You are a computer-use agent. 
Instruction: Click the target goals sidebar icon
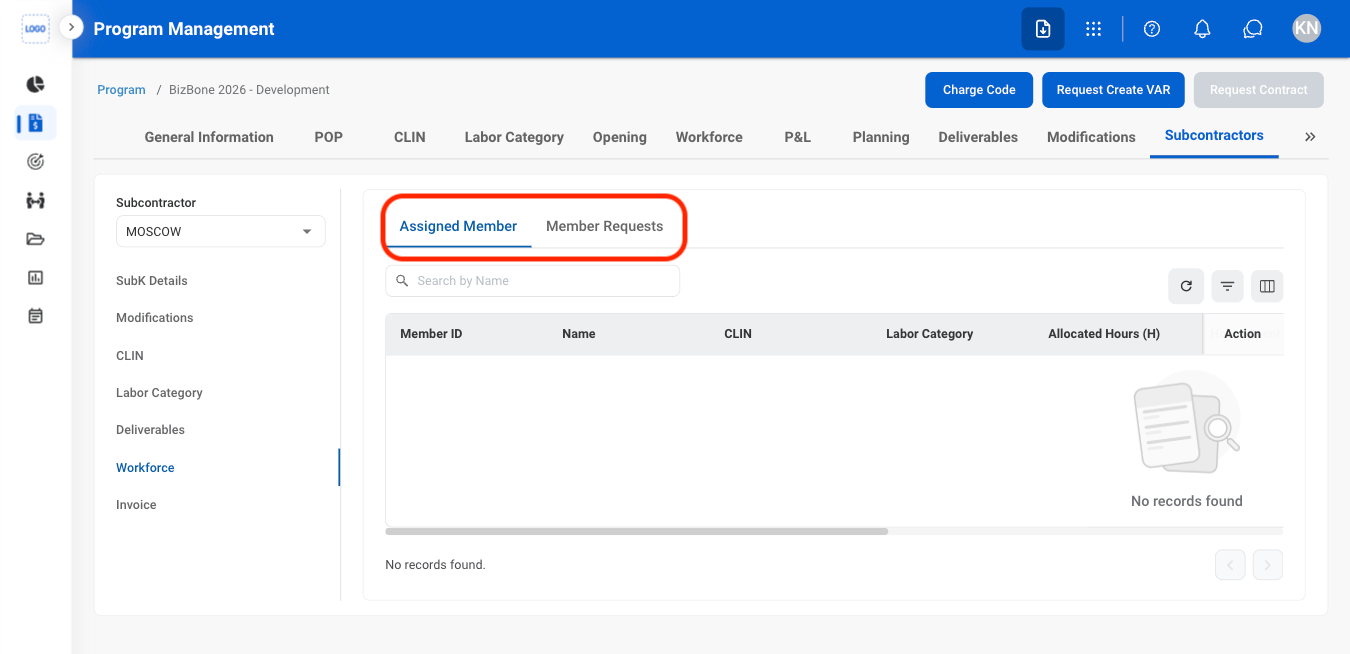[35, 161]
